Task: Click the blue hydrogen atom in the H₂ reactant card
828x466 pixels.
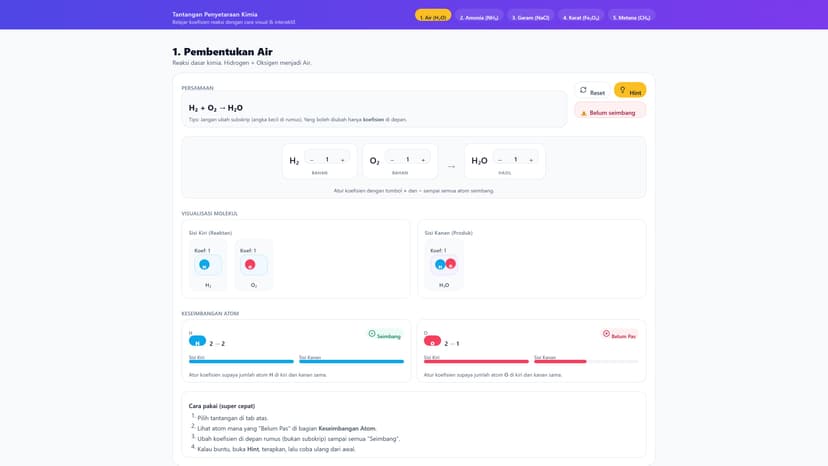Action: pos(204,265)
